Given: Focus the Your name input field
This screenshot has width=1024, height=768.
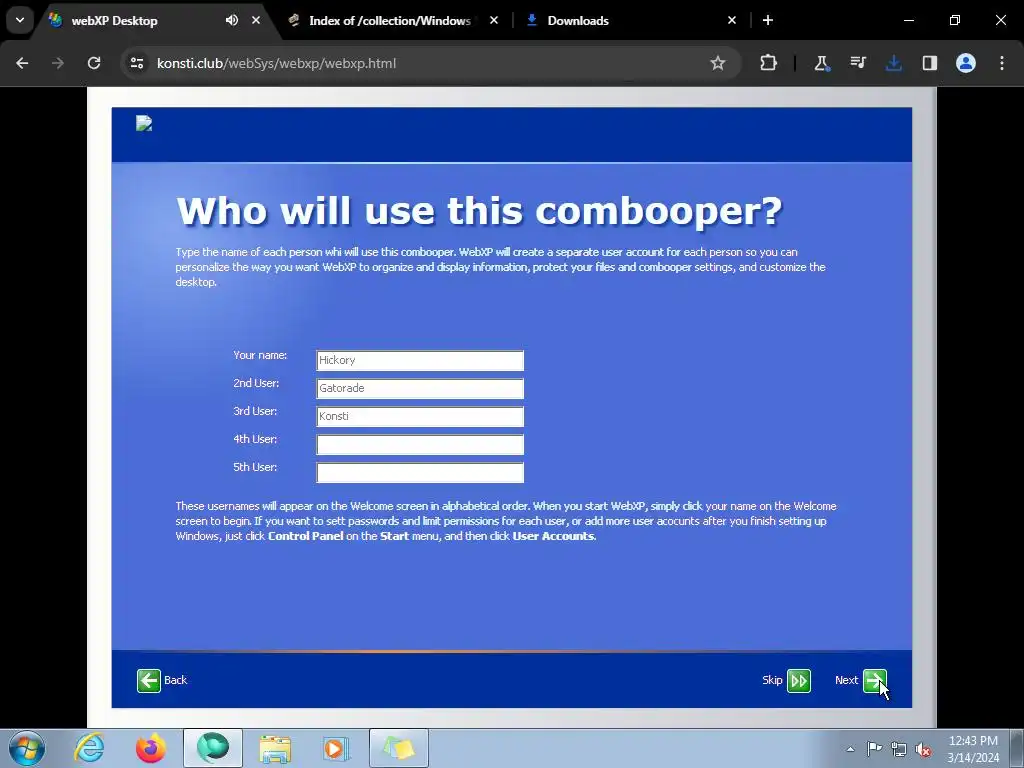Looking at the screenshot, I should 420,360.
